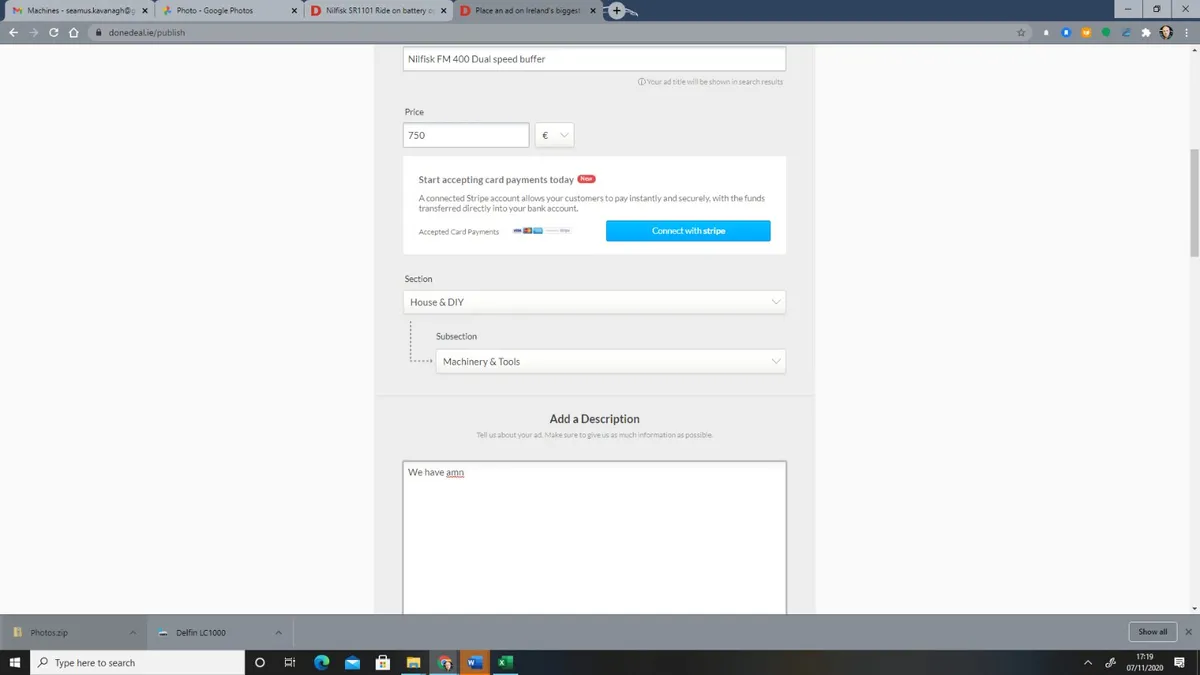The width and height of the screenshot is (1200, 675).
Task: Reload the DoneDeal publish page
Action: coord(53,32)
